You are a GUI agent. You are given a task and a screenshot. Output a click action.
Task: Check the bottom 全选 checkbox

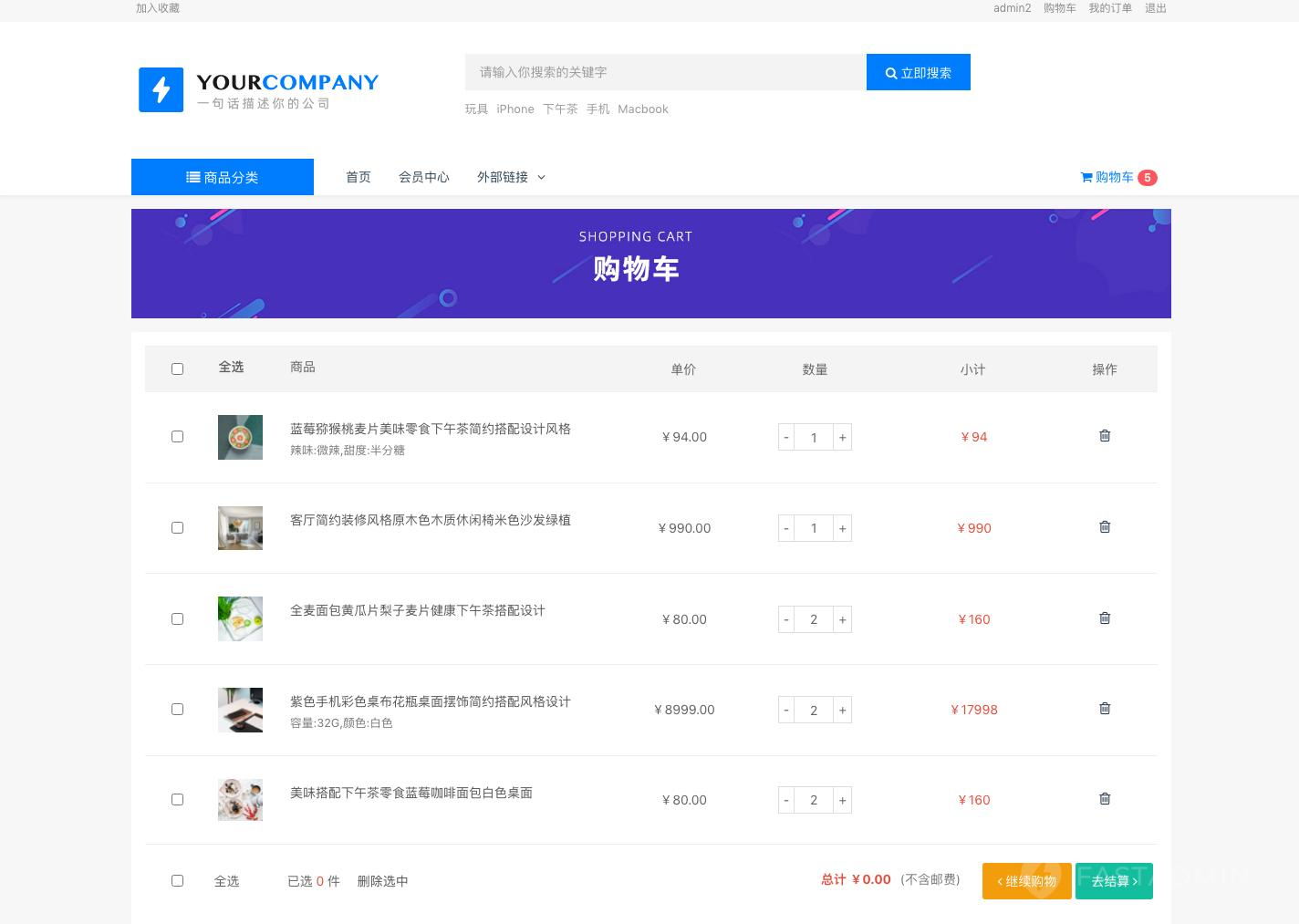click(x=177, y=880)
